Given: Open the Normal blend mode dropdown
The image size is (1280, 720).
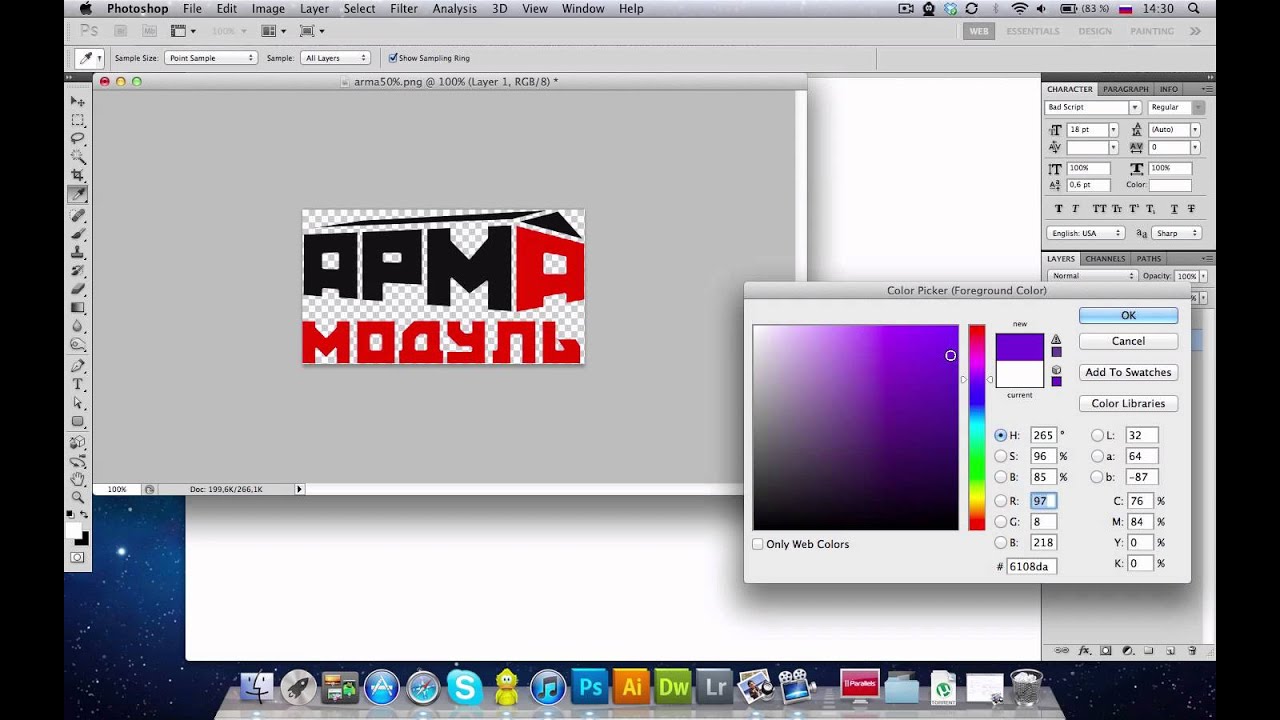Looking at the screenshot, I should coord(1092,276).
